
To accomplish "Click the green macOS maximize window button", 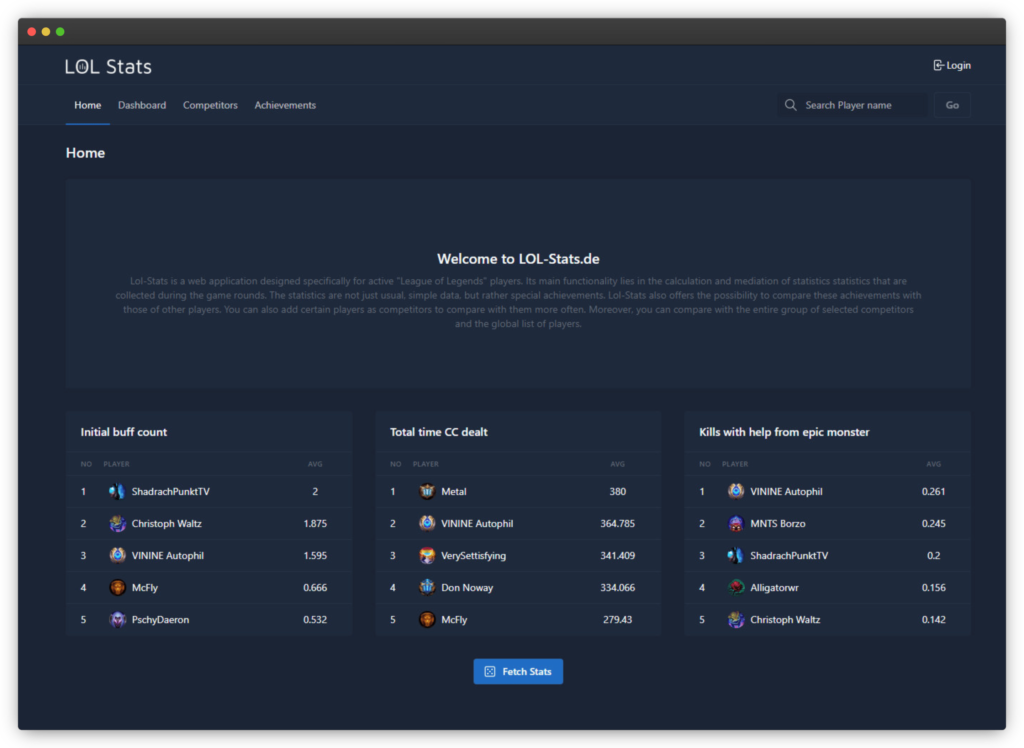I will coord(60,32).
